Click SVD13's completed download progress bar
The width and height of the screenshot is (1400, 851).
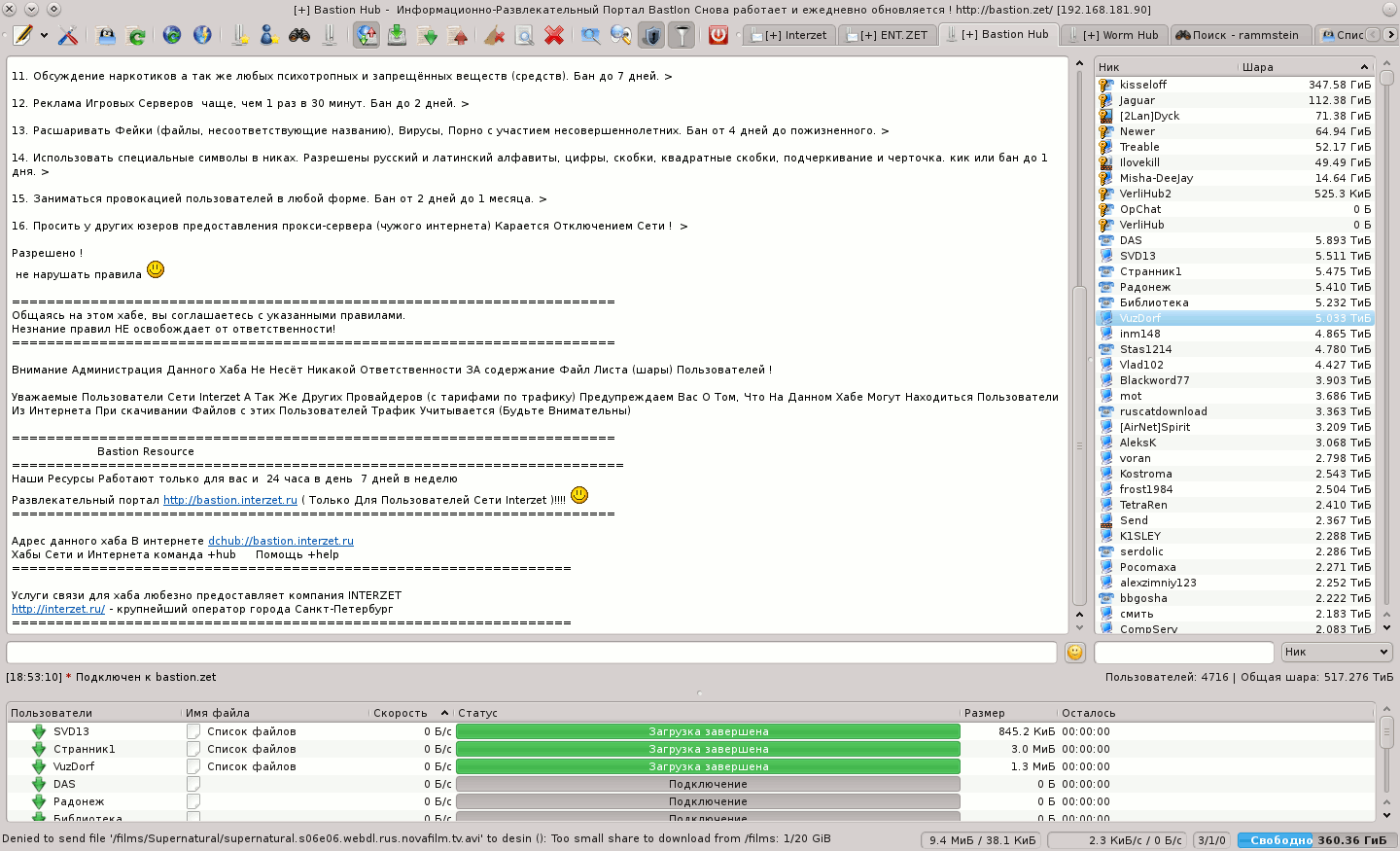[708, 732]
